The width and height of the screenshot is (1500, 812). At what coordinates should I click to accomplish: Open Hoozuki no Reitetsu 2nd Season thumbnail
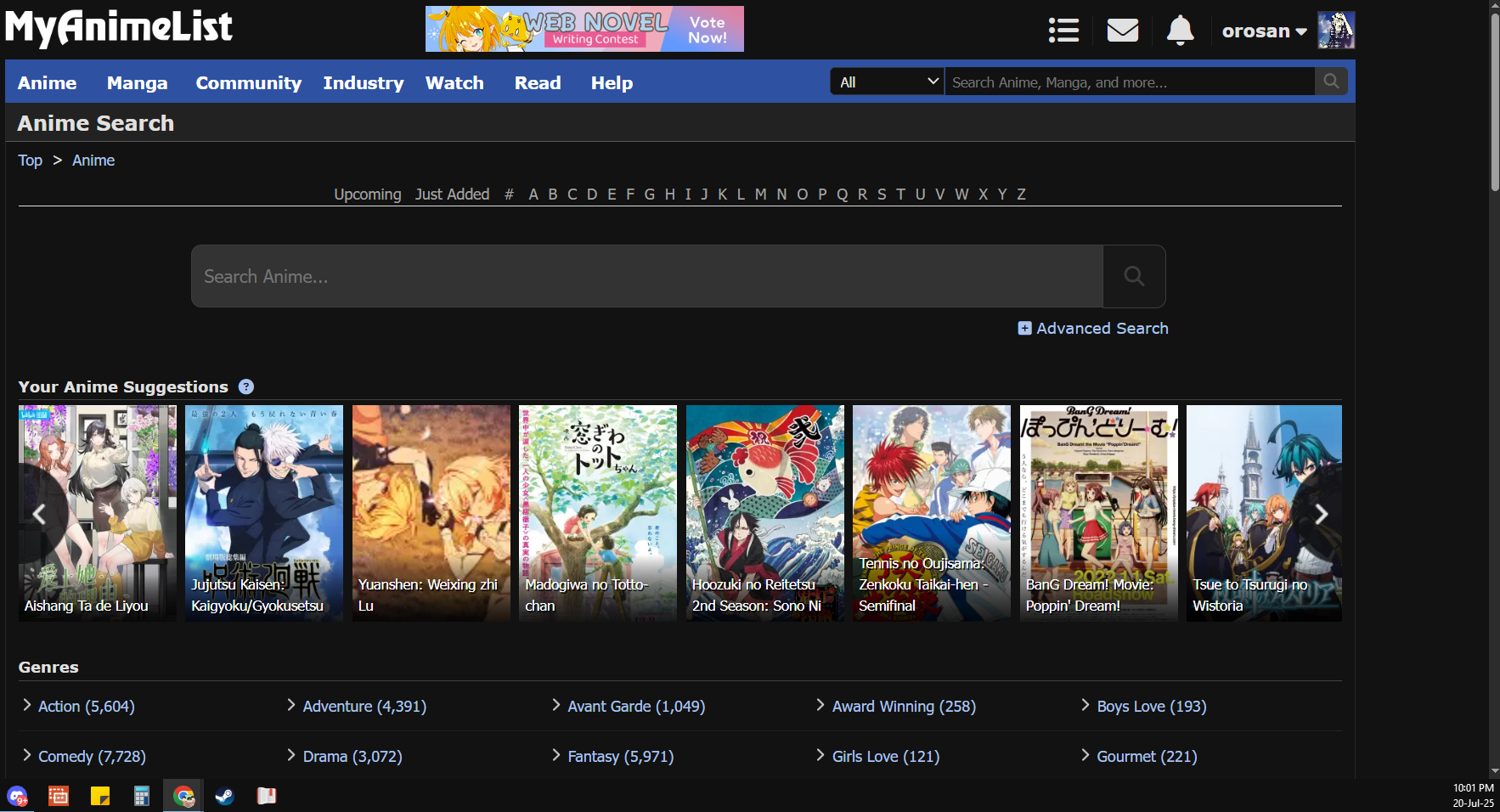click(765, 513)
